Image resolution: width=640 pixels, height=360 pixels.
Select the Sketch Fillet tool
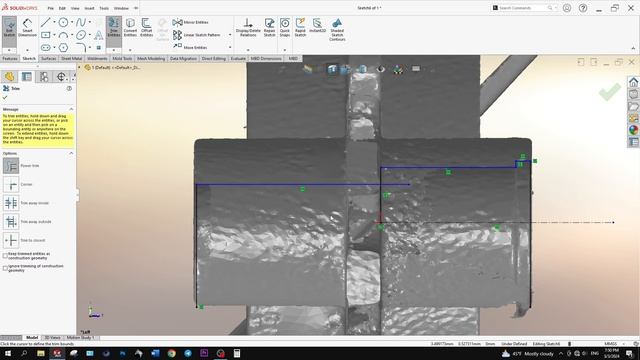pyautogui.click(x=81, y=48)
